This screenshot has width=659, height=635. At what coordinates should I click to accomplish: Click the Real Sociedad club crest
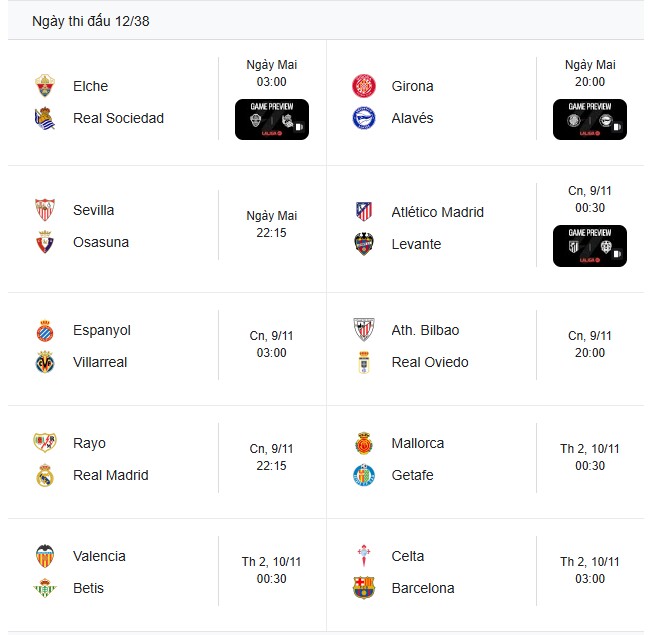(45, 118)
